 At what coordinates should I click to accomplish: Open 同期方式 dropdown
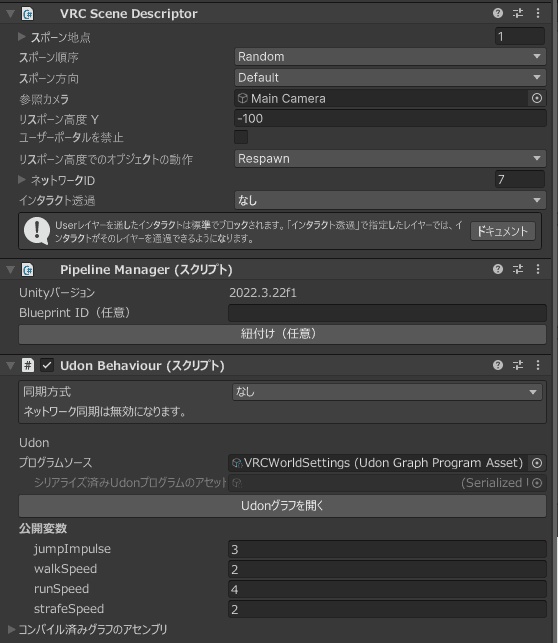point(387,392)
